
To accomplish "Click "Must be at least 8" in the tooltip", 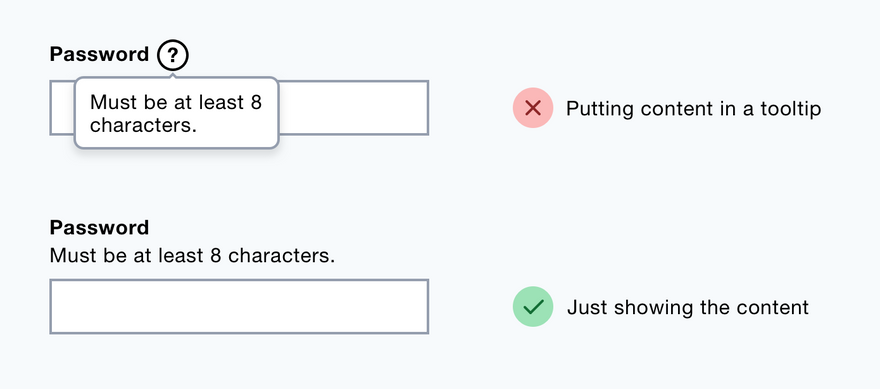I will coord(176,103).
